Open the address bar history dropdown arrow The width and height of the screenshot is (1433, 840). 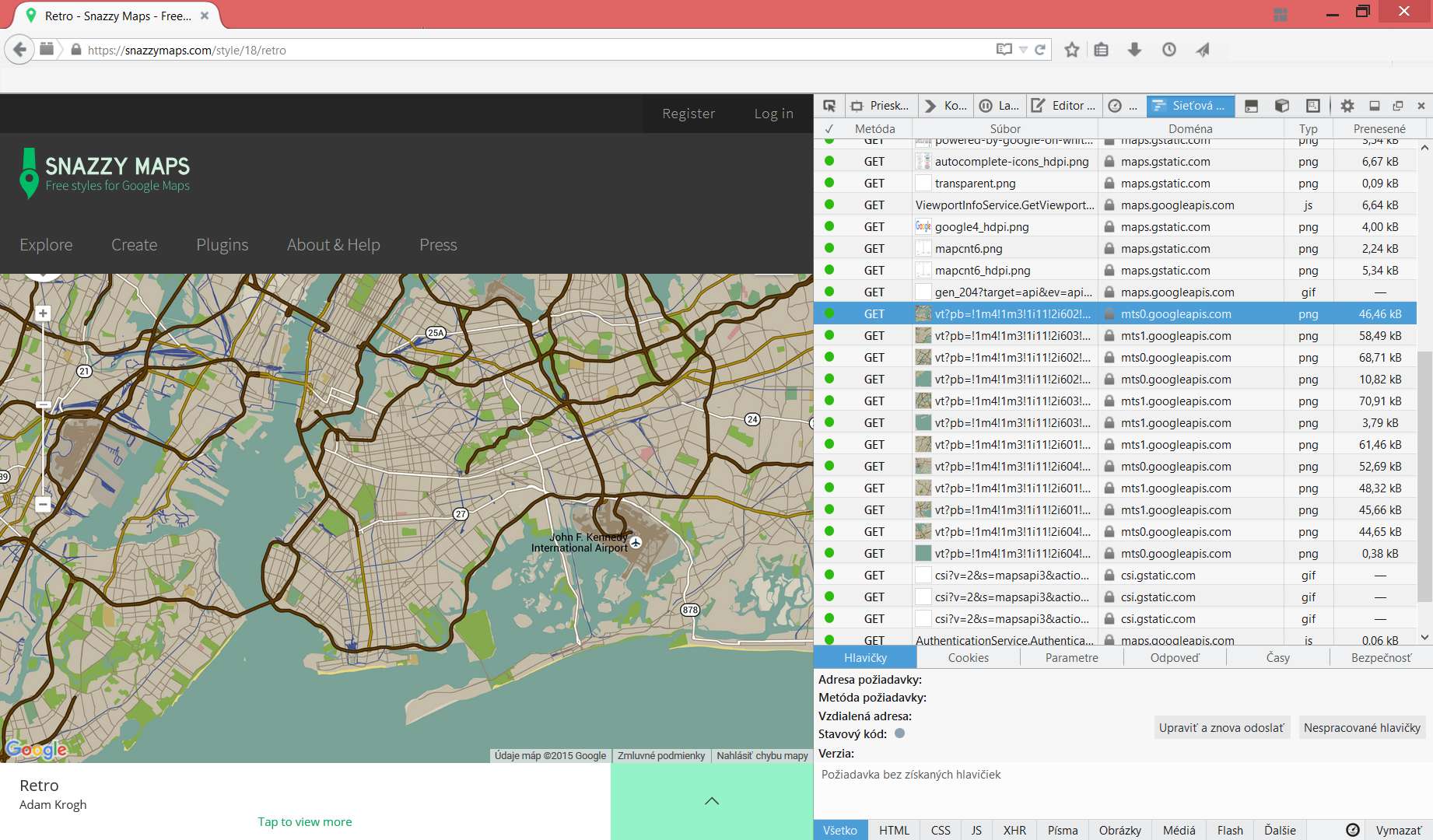pos(1023,50)
